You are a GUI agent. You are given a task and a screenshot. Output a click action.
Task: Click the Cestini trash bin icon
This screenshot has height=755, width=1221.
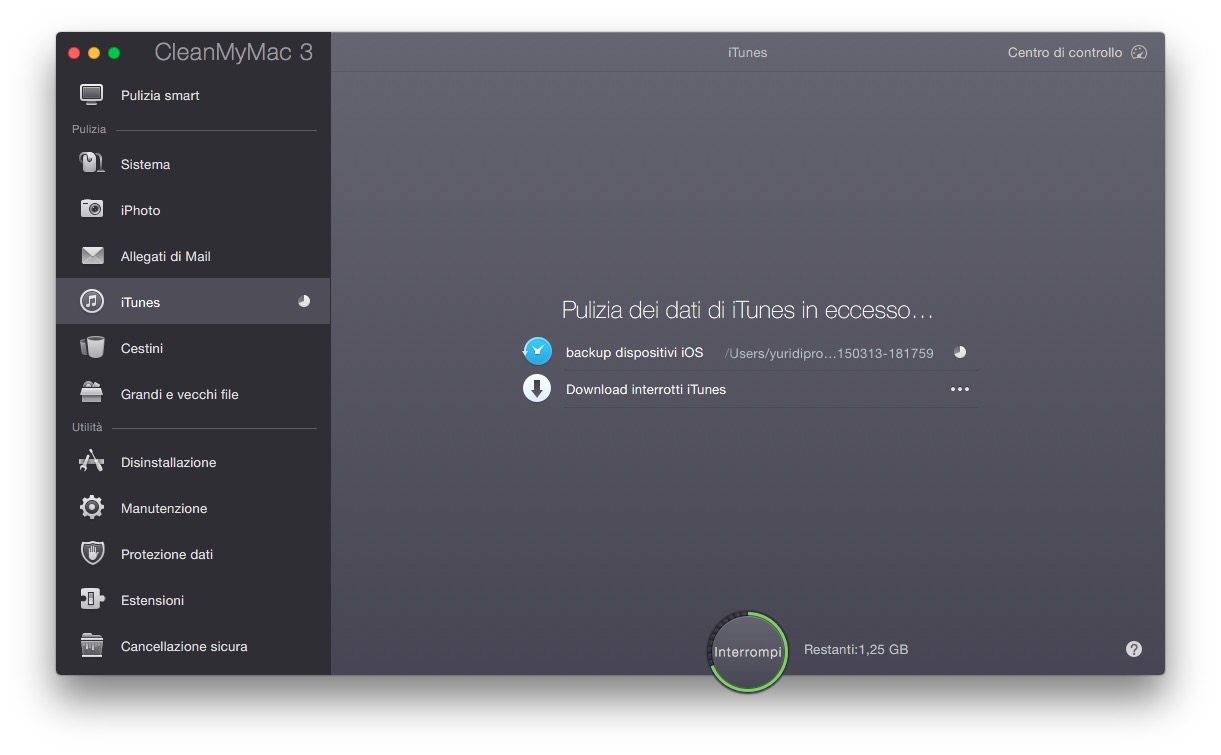92,347
